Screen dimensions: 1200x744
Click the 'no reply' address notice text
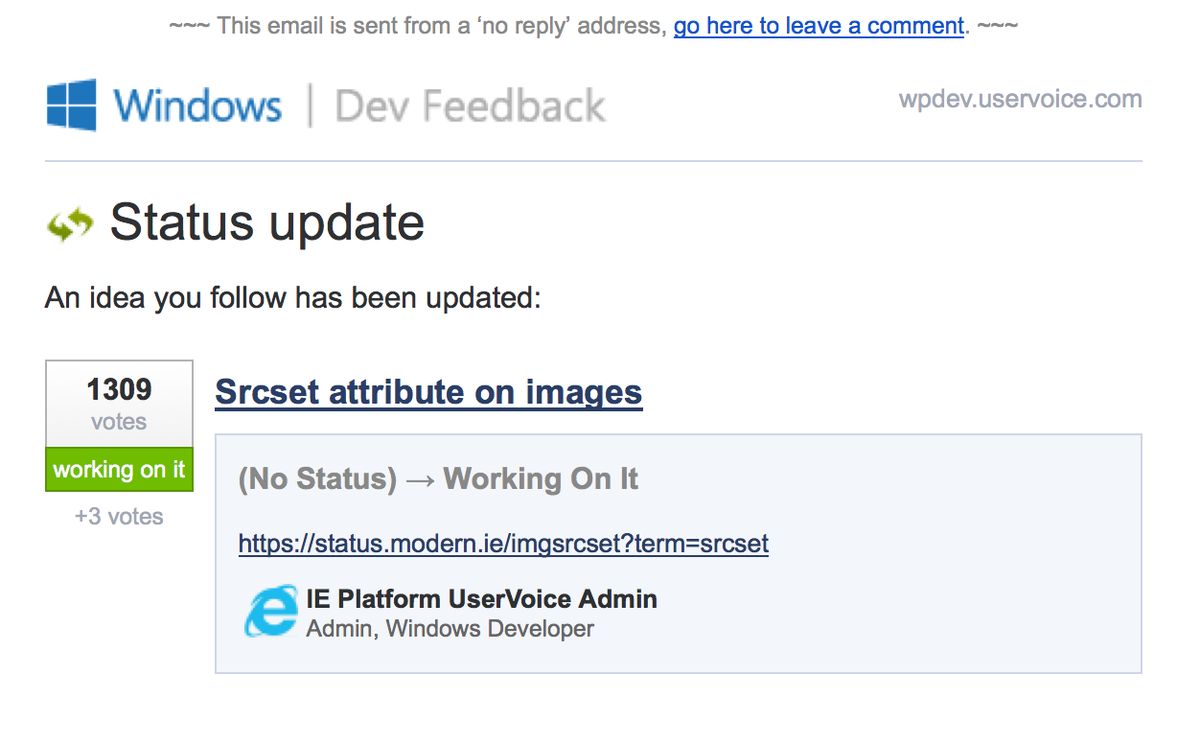pos(420,26)
